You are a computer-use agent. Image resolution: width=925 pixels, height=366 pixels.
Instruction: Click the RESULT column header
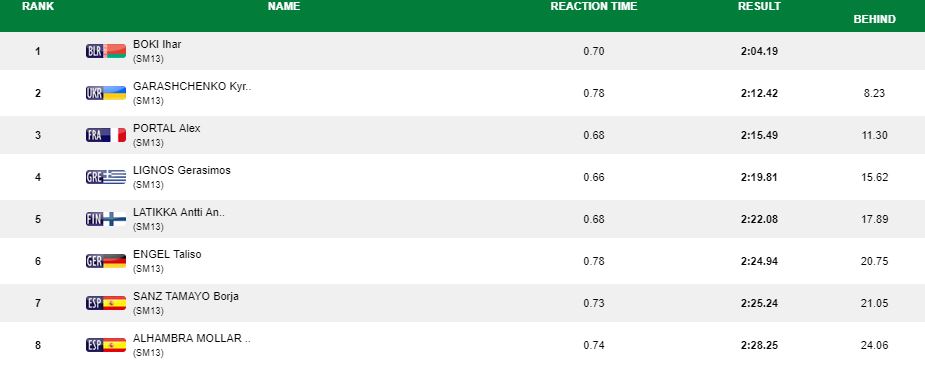point(759,6)
